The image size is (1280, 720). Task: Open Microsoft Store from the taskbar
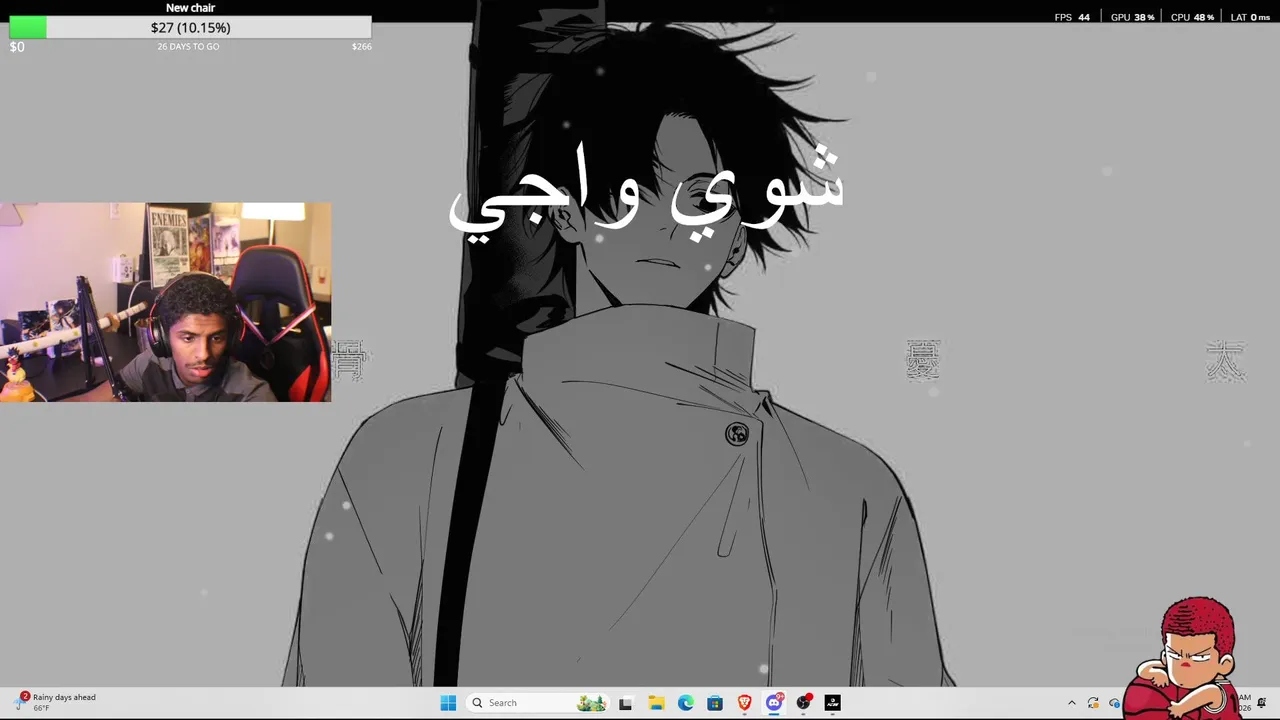[715, 703]
